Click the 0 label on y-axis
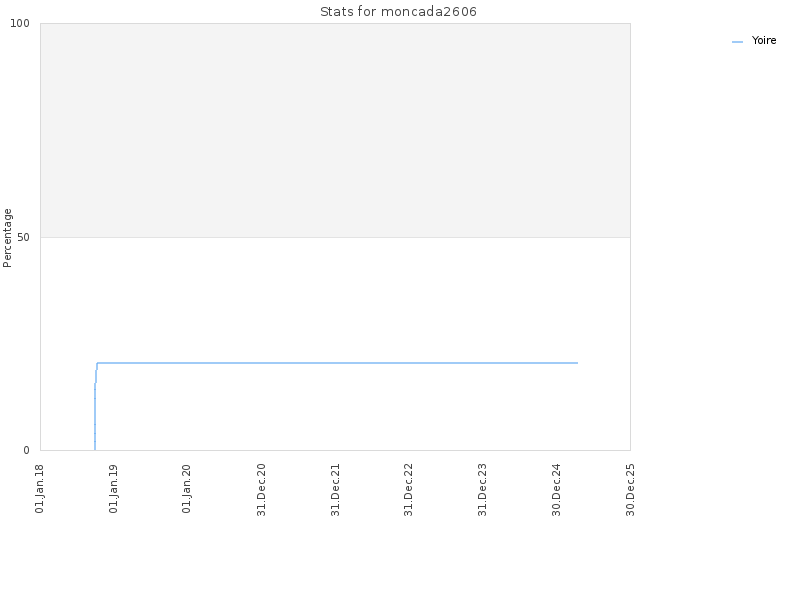This screenshot has height=600, width=800. pyautogui.click(x=27, y=450)
